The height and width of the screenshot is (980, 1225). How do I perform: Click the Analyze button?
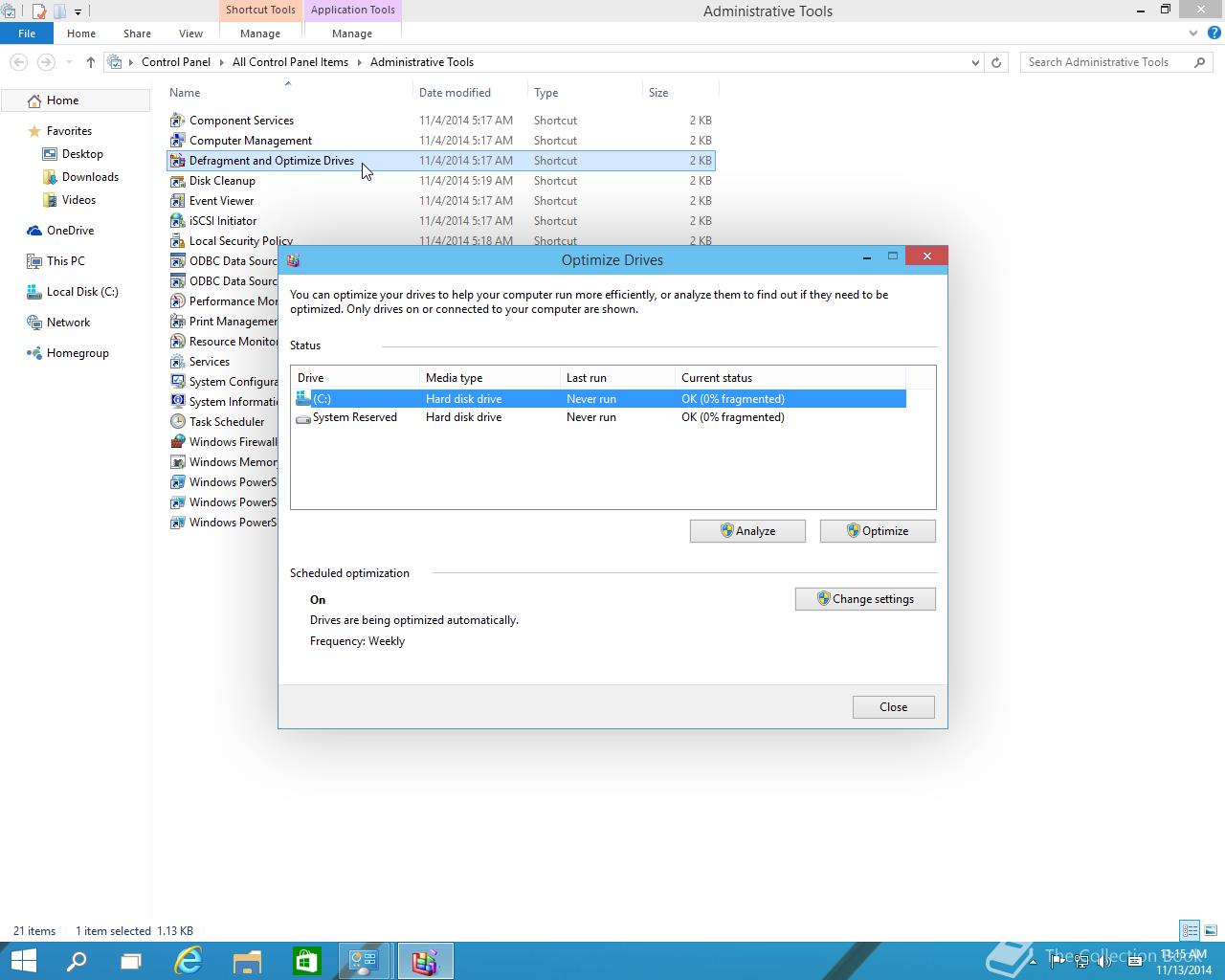tap(747, 531)
